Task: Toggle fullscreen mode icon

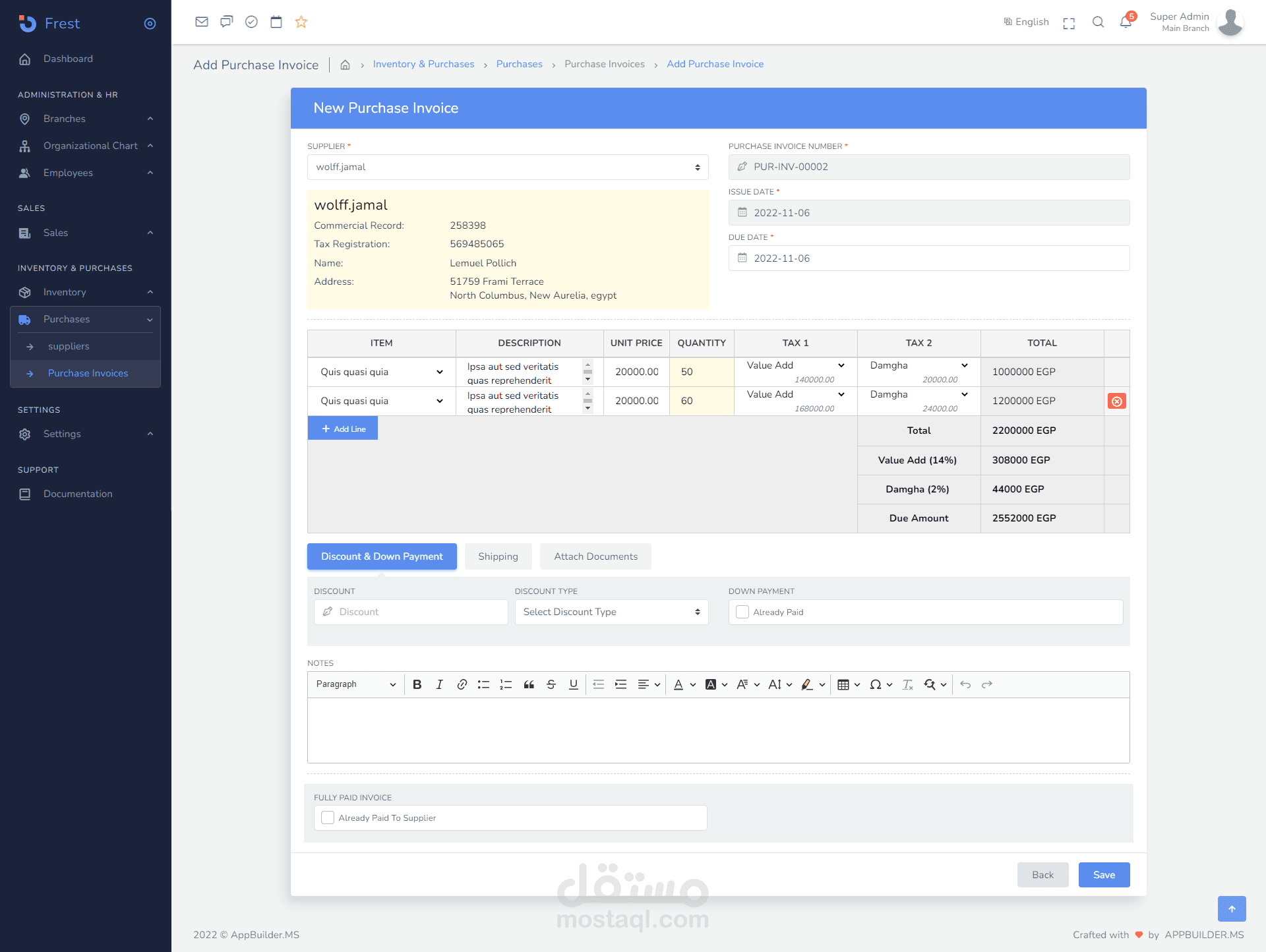Action: (1069, 23)
